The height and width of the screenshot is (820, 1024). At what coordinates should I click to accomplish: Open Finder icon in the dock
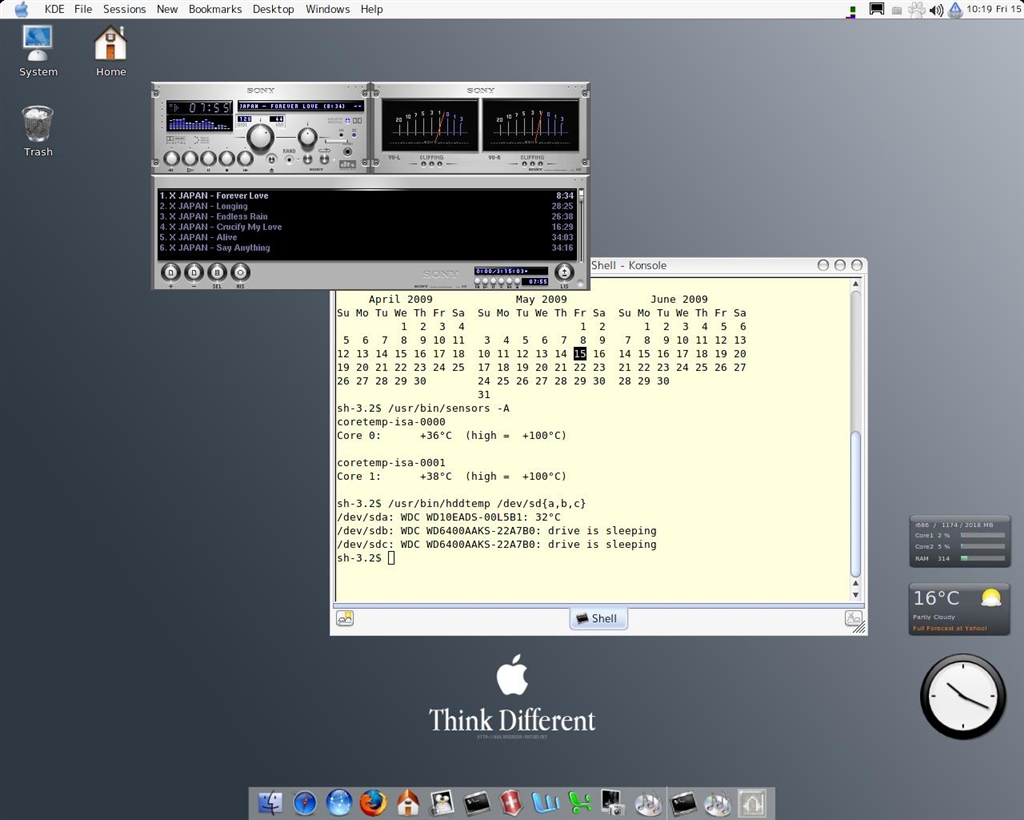pos(270,802)
